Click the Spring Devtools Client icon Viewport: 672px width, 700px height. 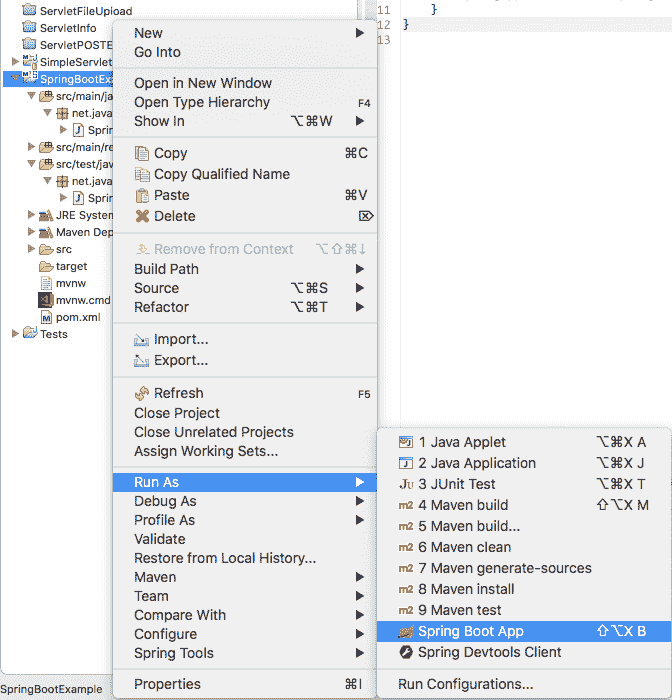point(406,652)
